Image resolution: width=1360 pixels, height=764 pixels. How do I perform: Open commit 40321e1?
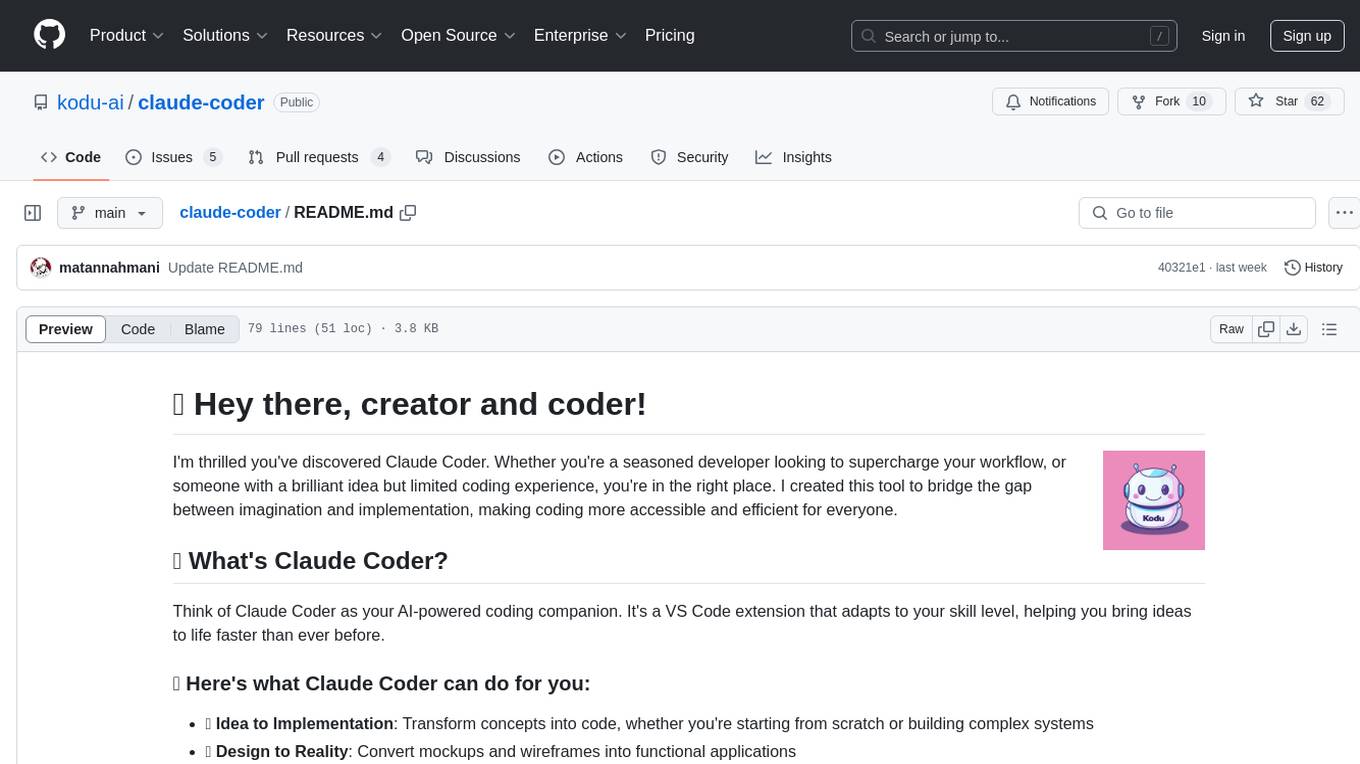click(x=1181, y=268)
